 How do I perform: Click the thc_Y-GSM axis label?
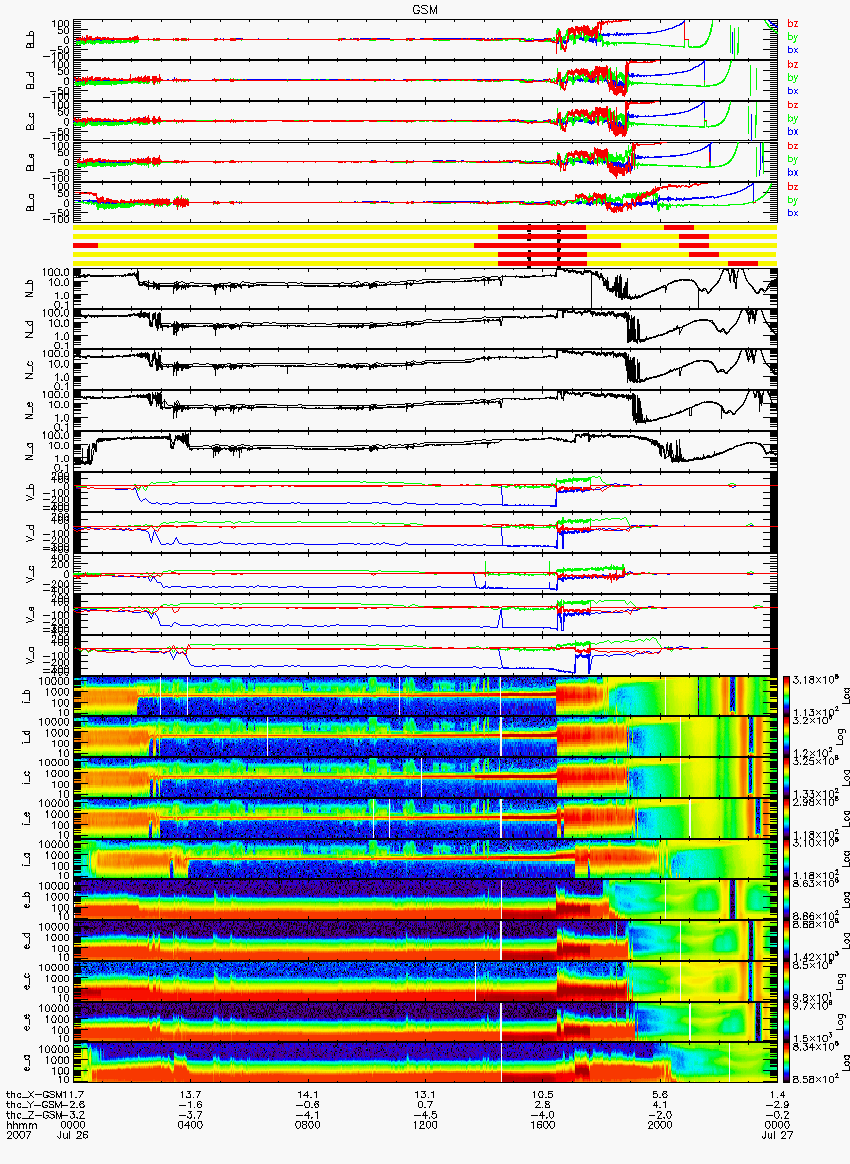[x=36, y=1105]
